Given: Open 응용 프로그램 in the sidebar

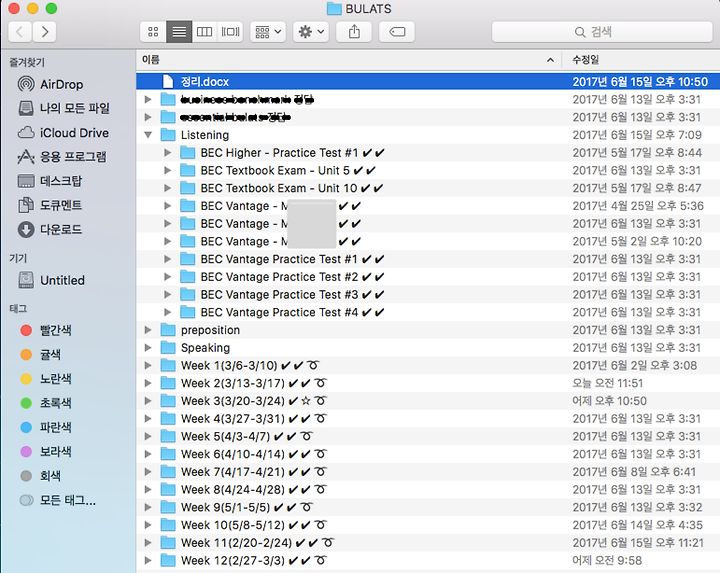Looking at the screenshot, I should 62,157.
